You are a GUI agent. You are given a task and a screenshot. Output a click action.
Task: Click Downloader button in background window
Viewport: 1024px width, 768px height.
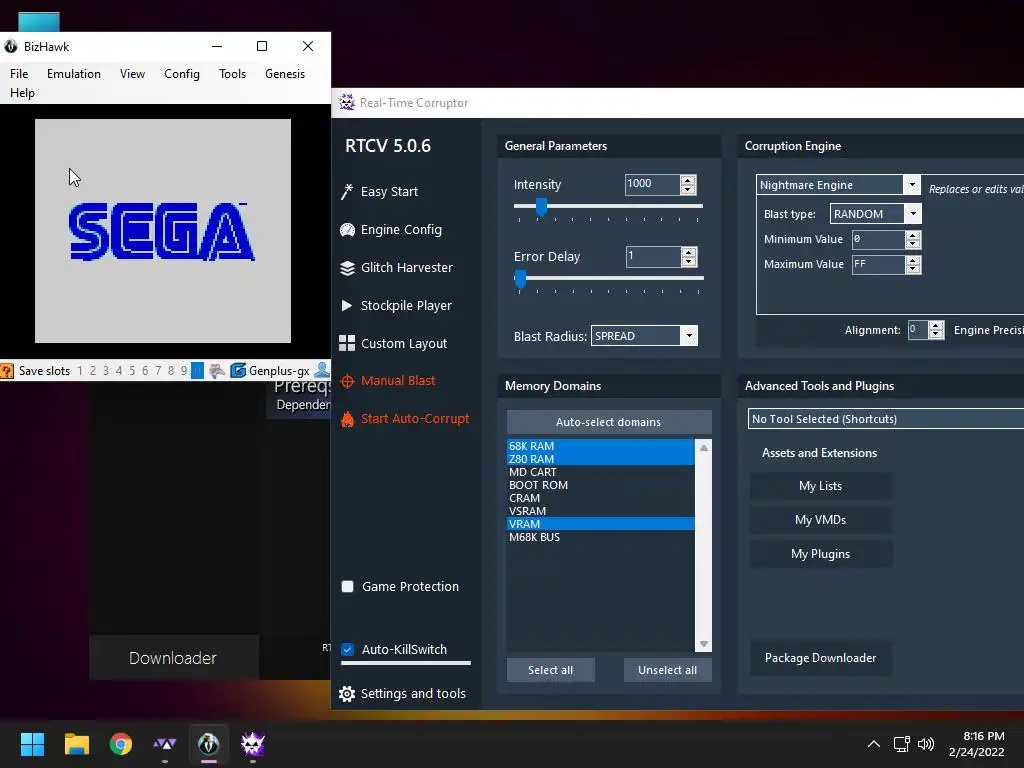173,658
